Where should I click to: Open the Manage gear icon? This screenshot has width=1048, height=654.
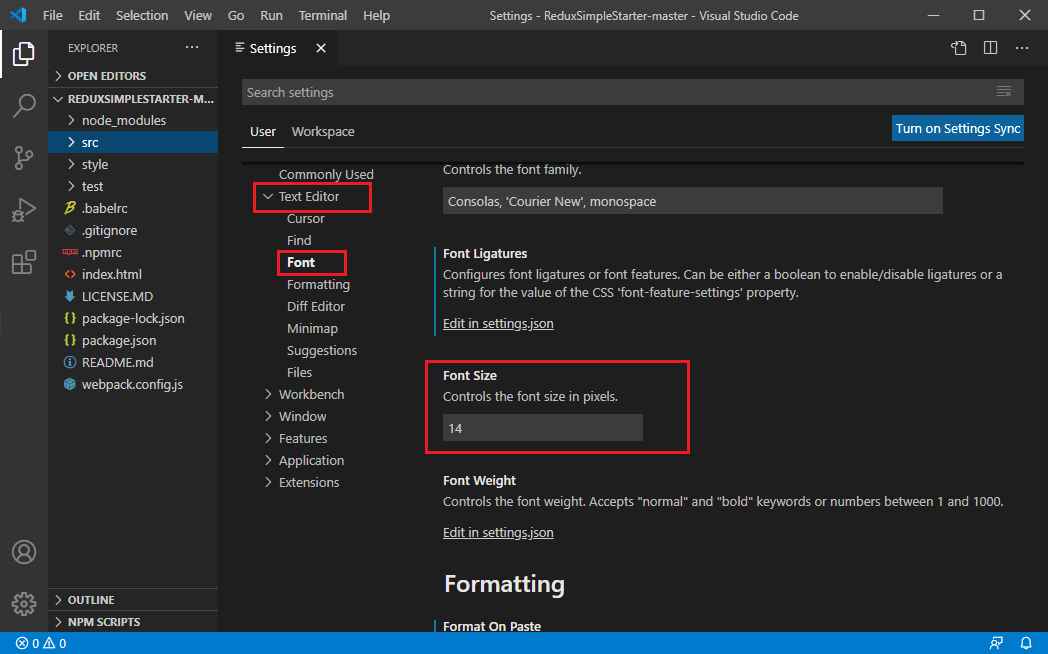pos(23,603)
